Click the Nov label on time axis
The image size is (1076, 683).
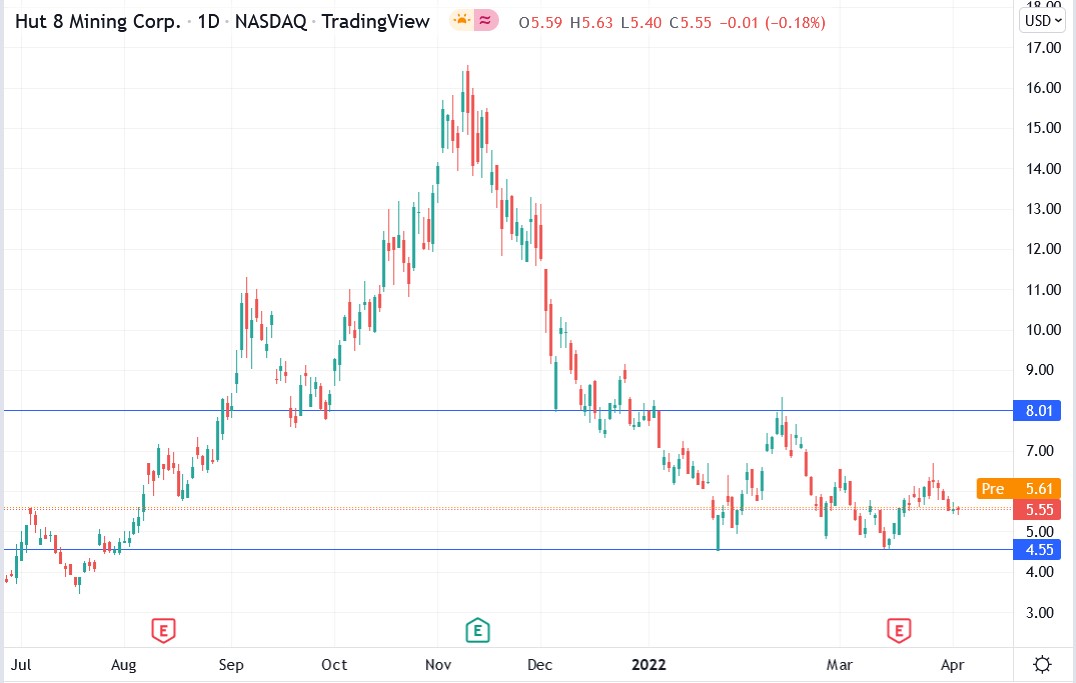pos(438,664)
